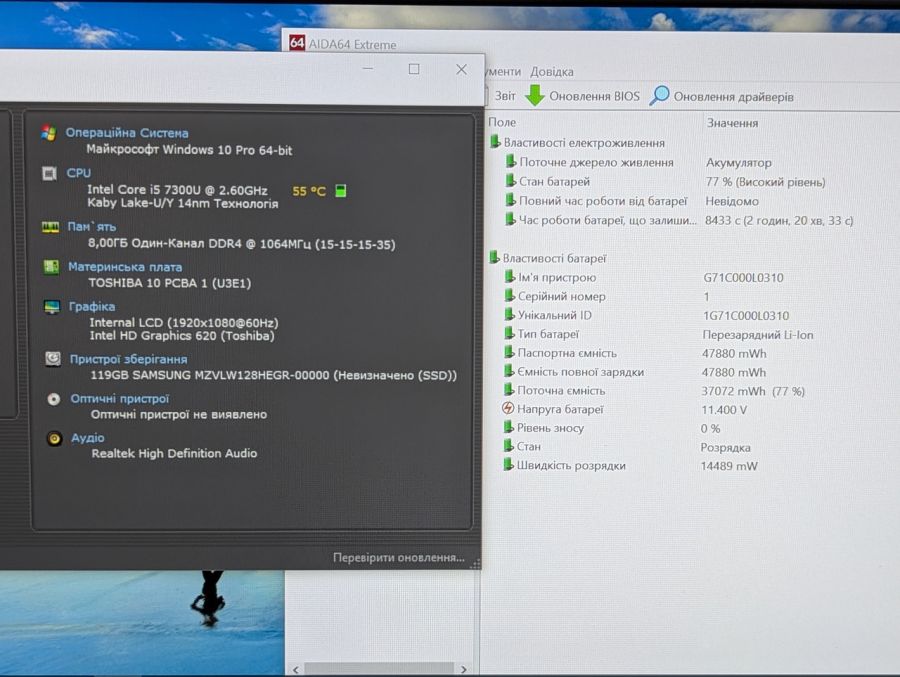Click the icon beside Унікальний ID
This screenshot has width=900, height=677.
point(510,315)
